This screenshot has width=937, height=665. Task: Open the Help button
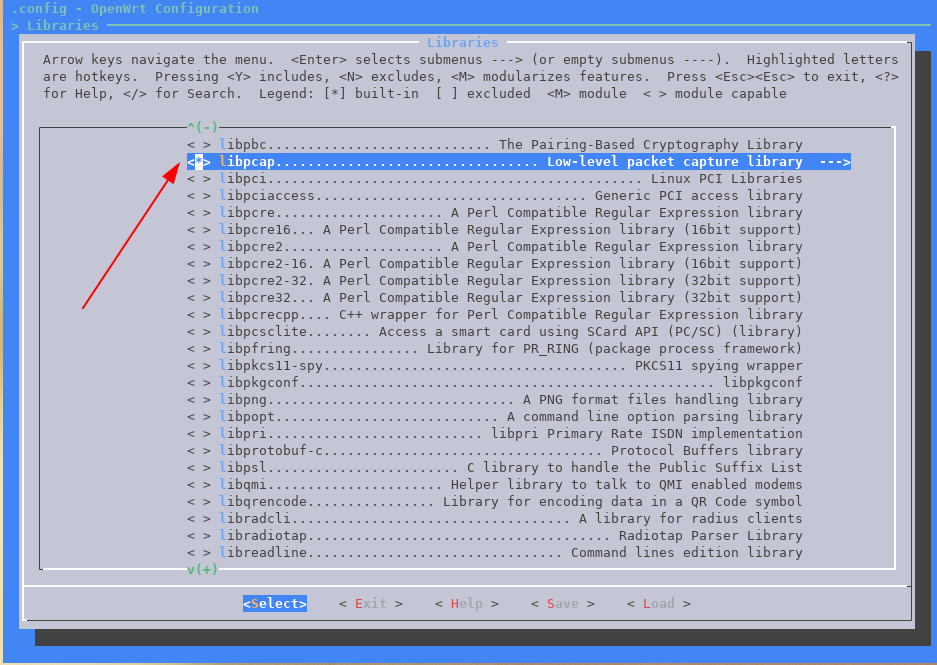466,604
